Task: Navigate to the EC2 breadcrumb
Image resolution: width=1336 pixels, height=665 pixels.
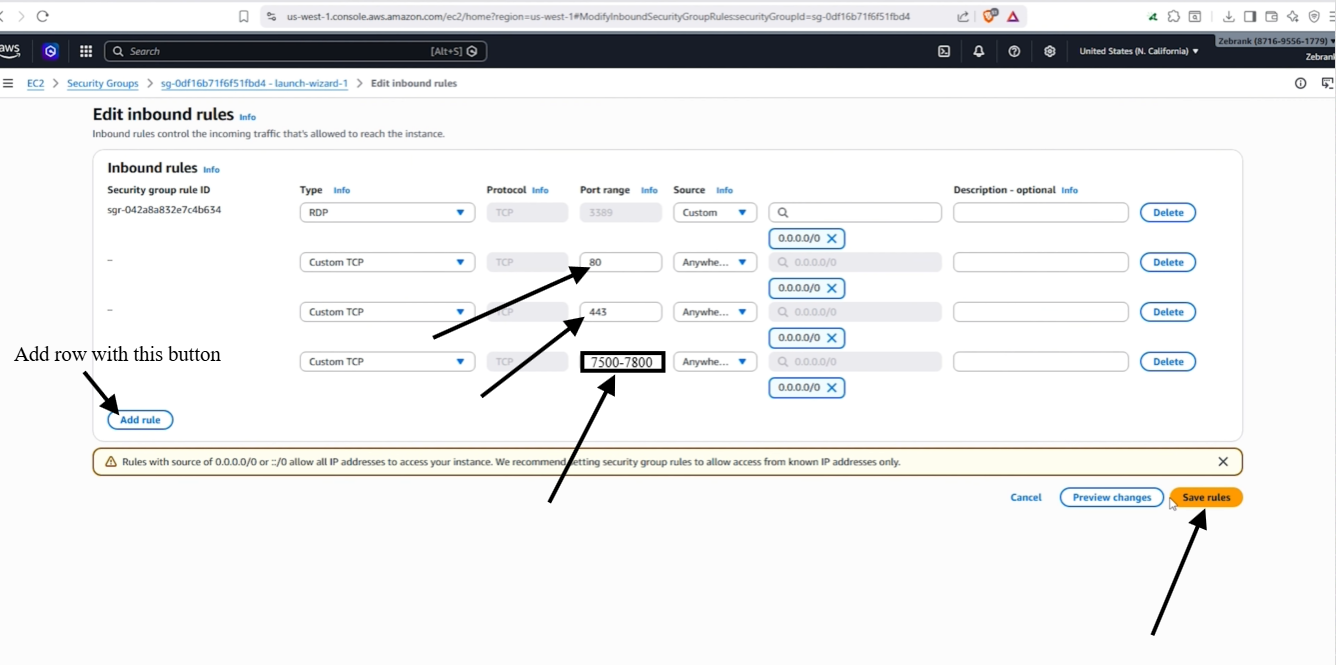Action: (x=35, y=83)
